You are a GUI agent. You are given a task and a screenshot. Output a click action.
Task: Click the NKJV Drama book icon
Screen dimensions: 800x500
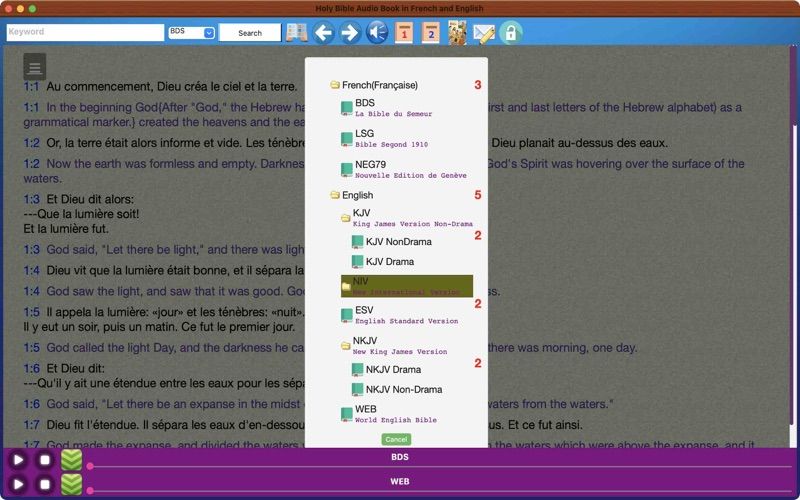[358, 369]
